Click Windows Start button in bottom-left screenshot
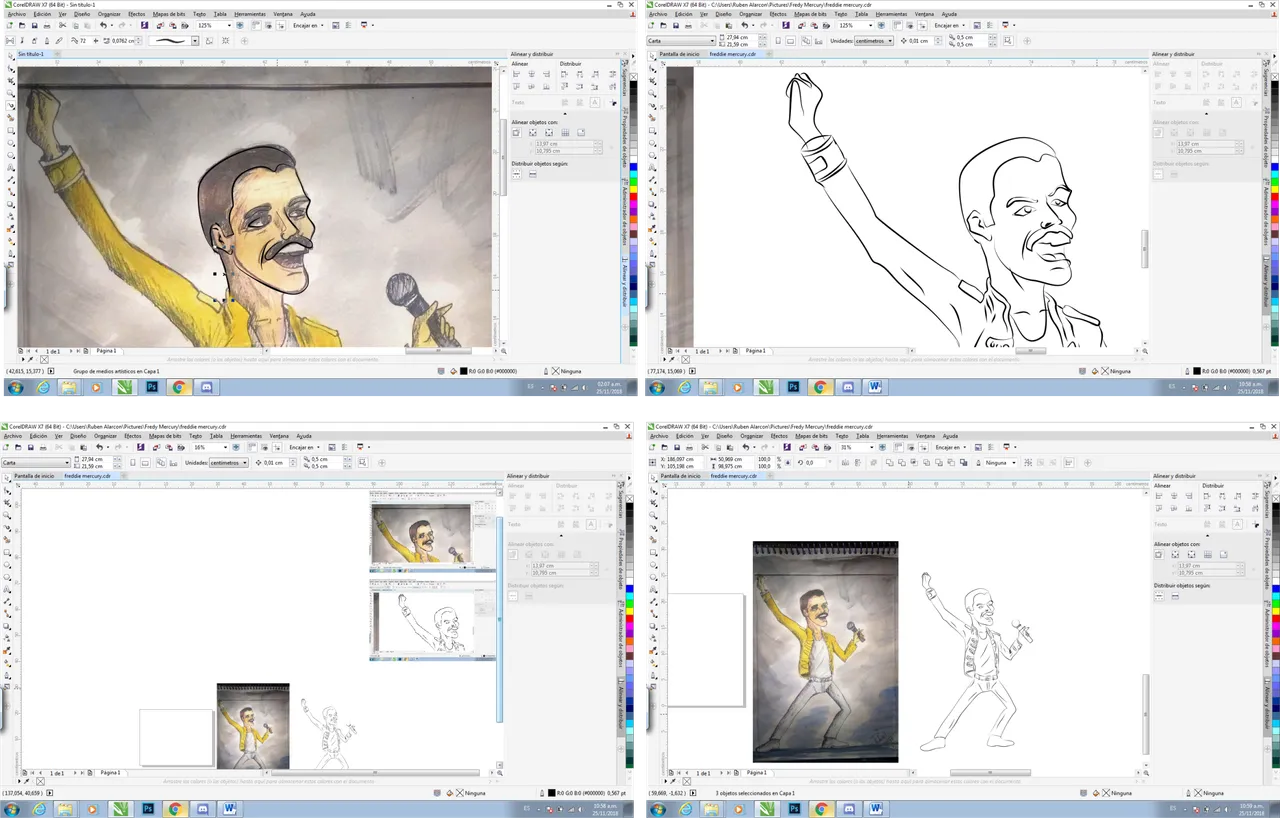This screenshot has height=818, width=1280. point(14,807)
